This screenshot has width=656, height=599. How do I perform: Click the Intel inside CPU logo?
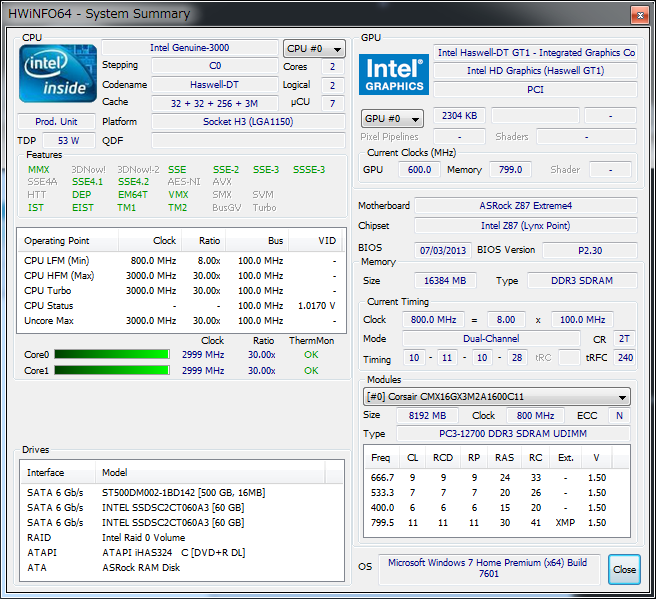(58, 73)
